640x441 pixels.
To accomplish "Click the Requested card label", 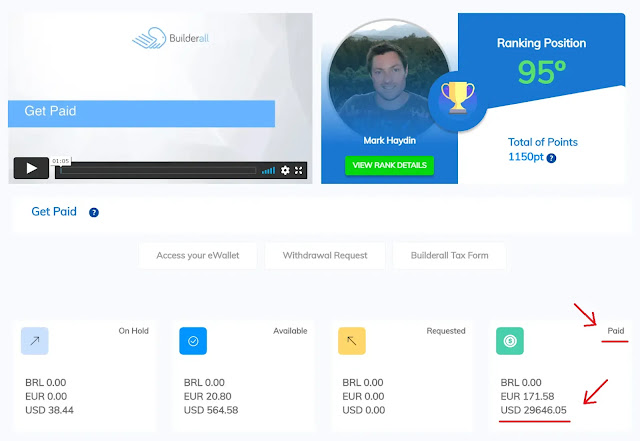I will click(446, 331).
